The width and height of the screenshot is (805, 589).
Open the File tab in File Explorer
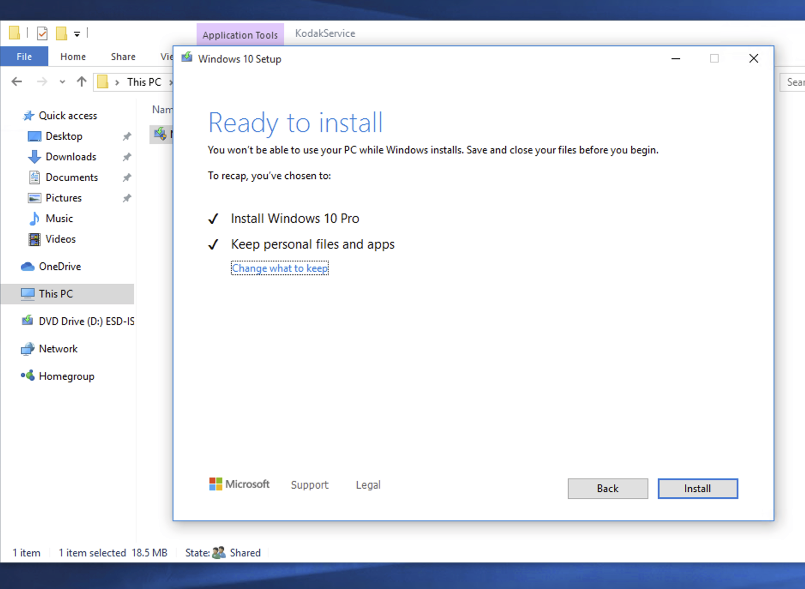24,56
